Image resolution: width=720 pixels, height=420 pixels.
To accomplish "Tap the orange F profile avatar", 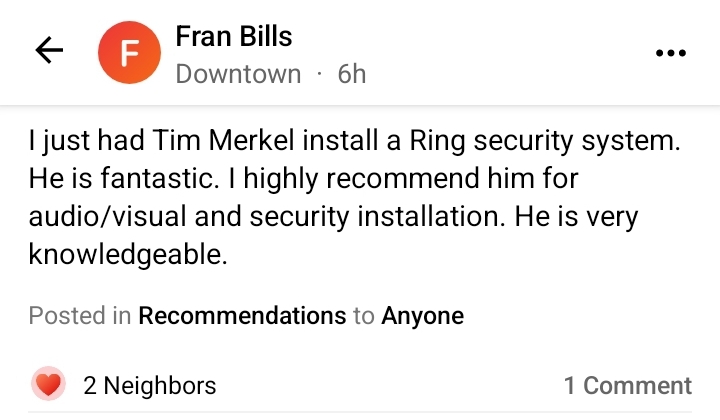I will coord(129,52).
